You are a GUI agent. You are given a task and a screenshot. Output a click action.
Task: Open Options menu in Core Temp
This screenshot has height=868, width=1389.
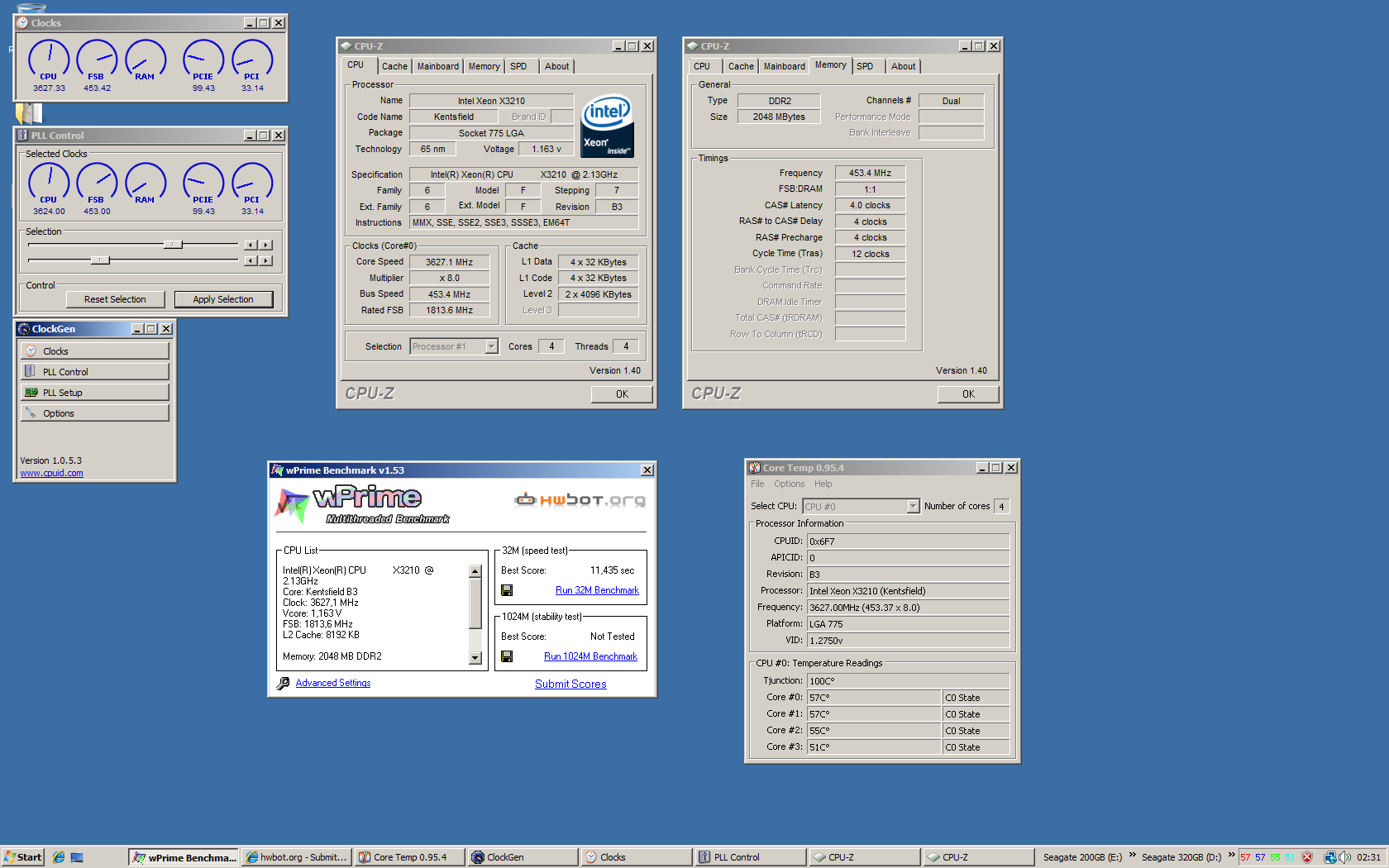pos(789,484)
